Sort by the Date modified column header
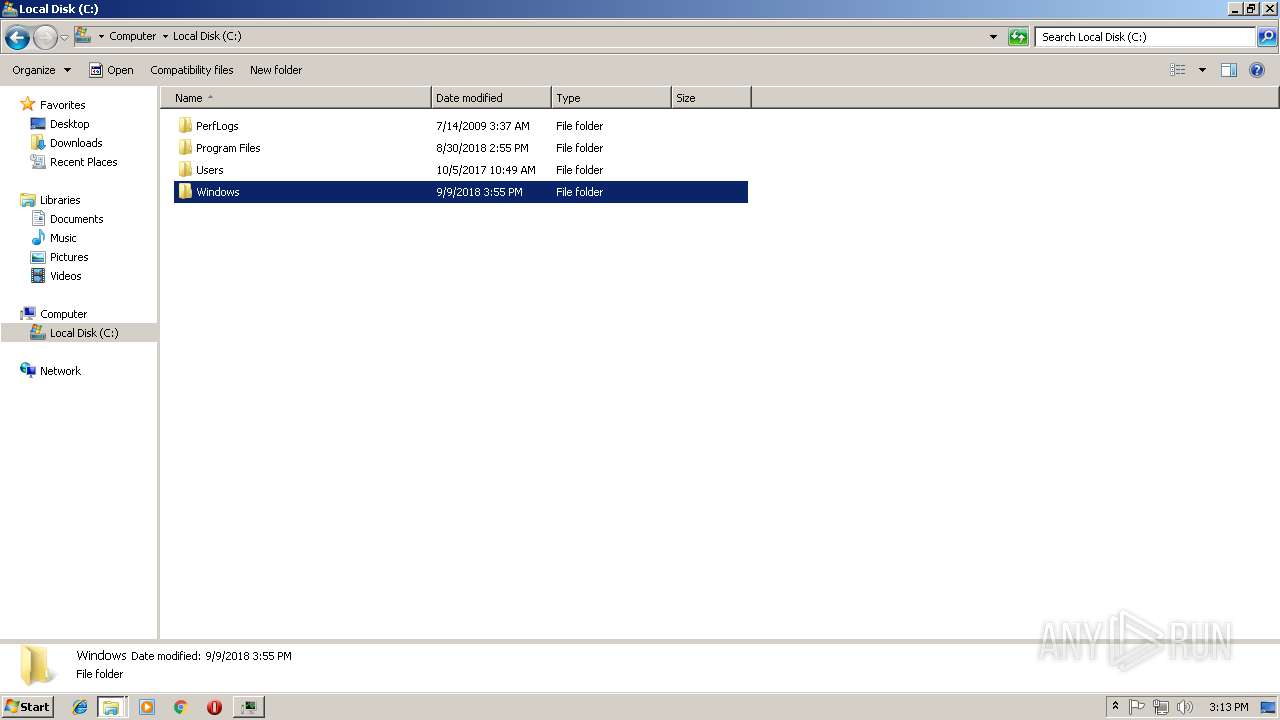 491,98
